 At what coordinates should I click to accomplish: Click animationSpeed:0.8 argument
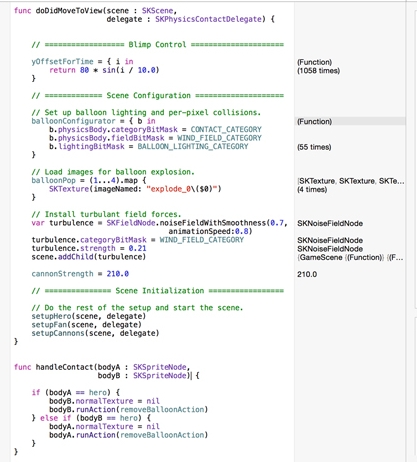[x=210, y=231]
